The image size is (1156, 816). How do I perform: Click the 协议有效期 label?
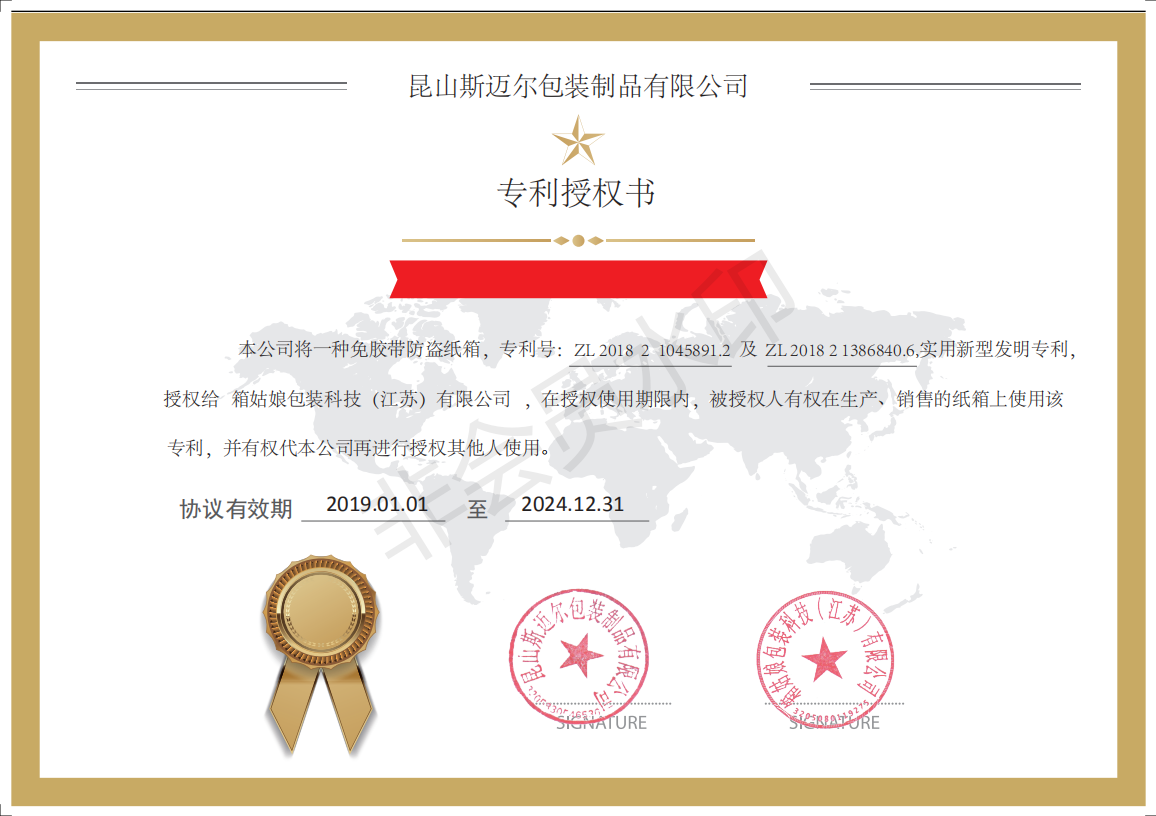coord(236,509)
